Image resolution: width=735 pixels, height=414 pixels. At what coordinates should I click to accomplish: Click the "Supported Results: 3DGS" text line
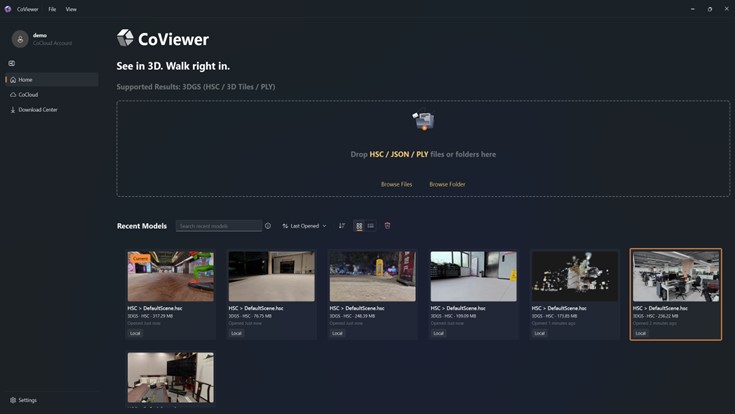coord(196,87)
